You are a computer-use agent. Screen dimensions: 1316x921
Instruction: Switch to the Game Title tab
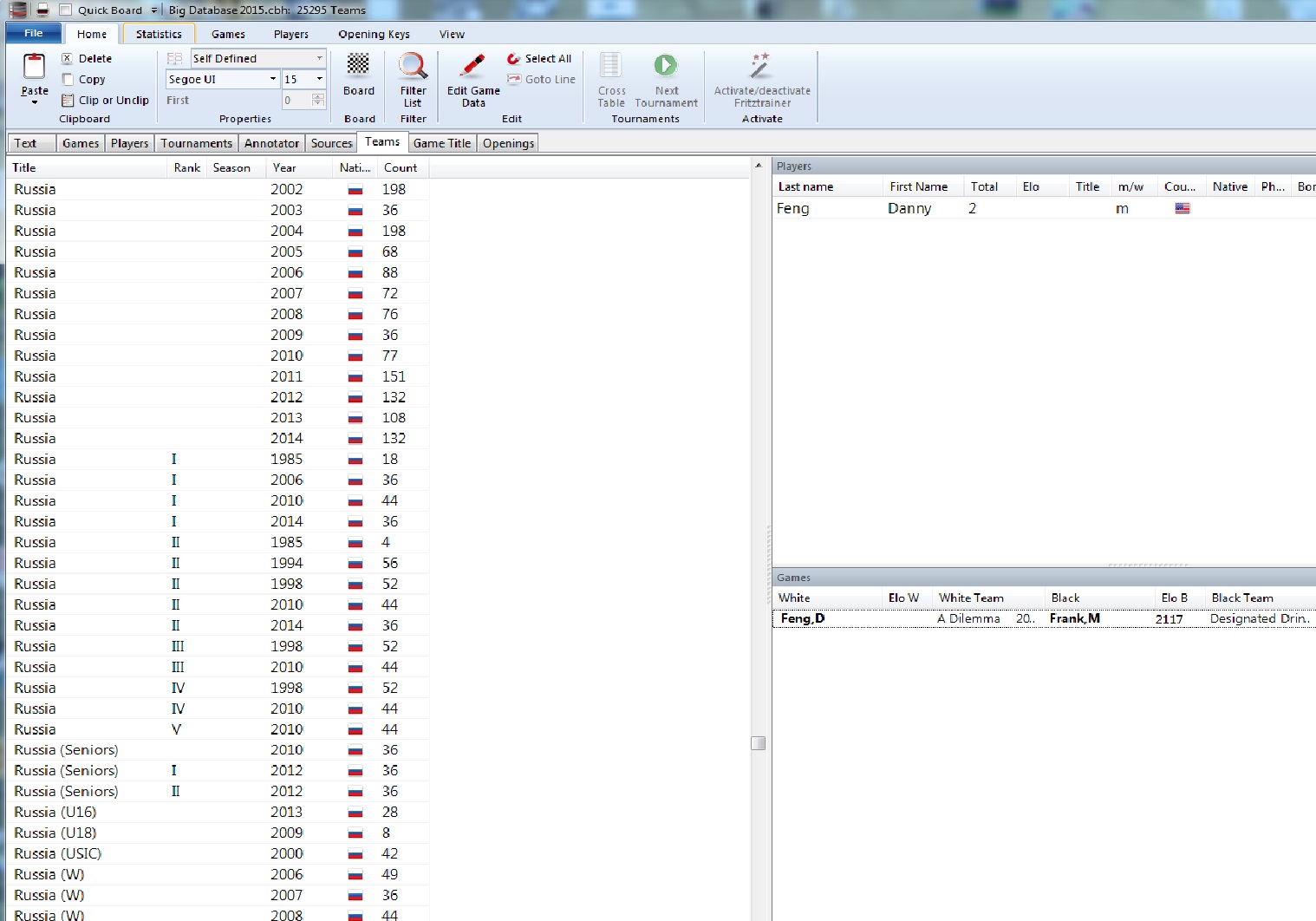[442, 143]
